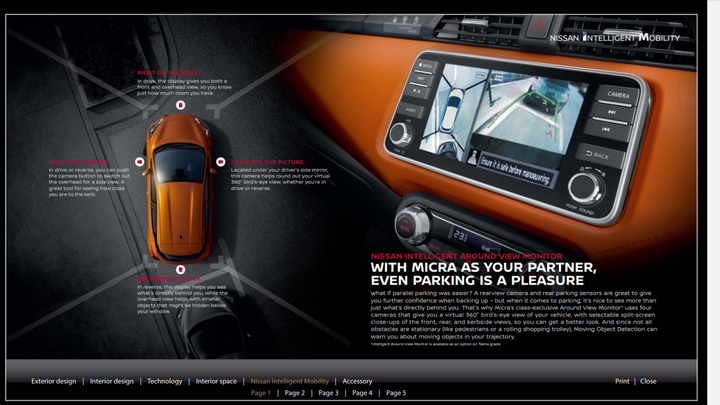Click the front camera hotspot icon above the car
The height and width of the screenshot is (405, 720).
(x=180, y=105)
